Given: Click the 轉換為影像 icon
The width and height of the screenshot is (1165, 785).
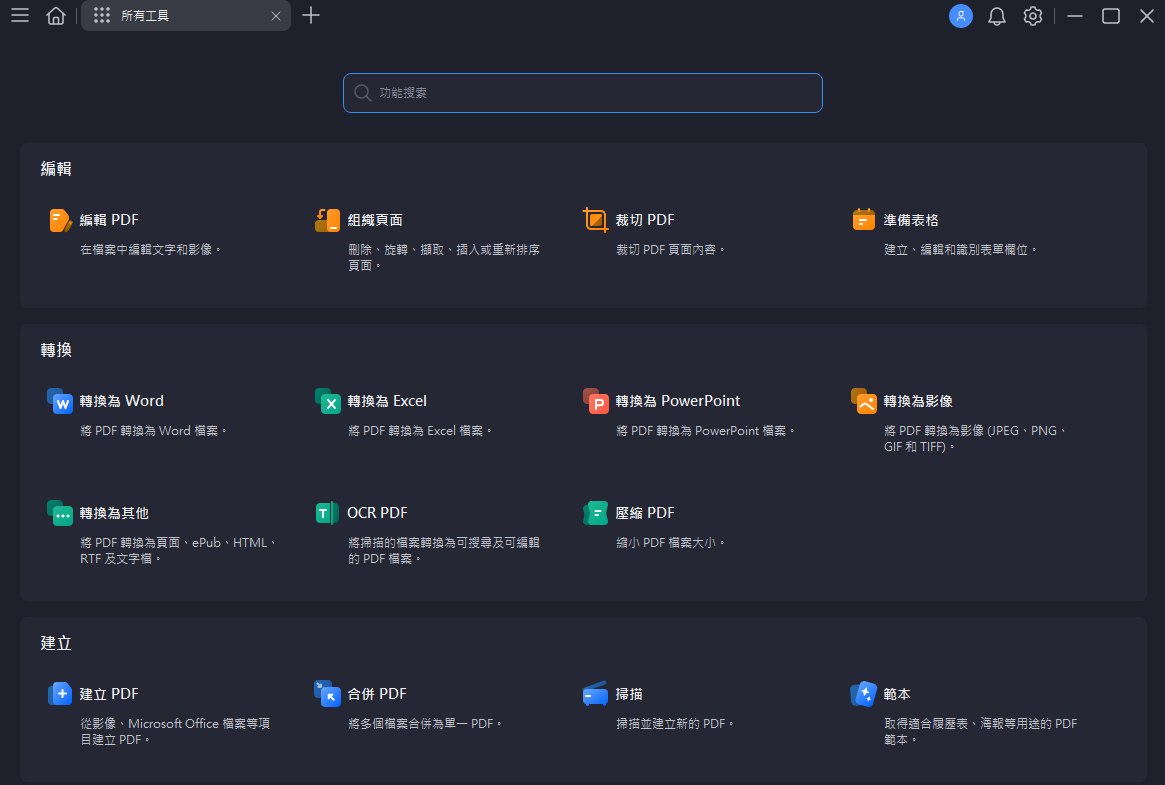Looking at the screenshot, I should pyautogui.click(x=864, y=401).
